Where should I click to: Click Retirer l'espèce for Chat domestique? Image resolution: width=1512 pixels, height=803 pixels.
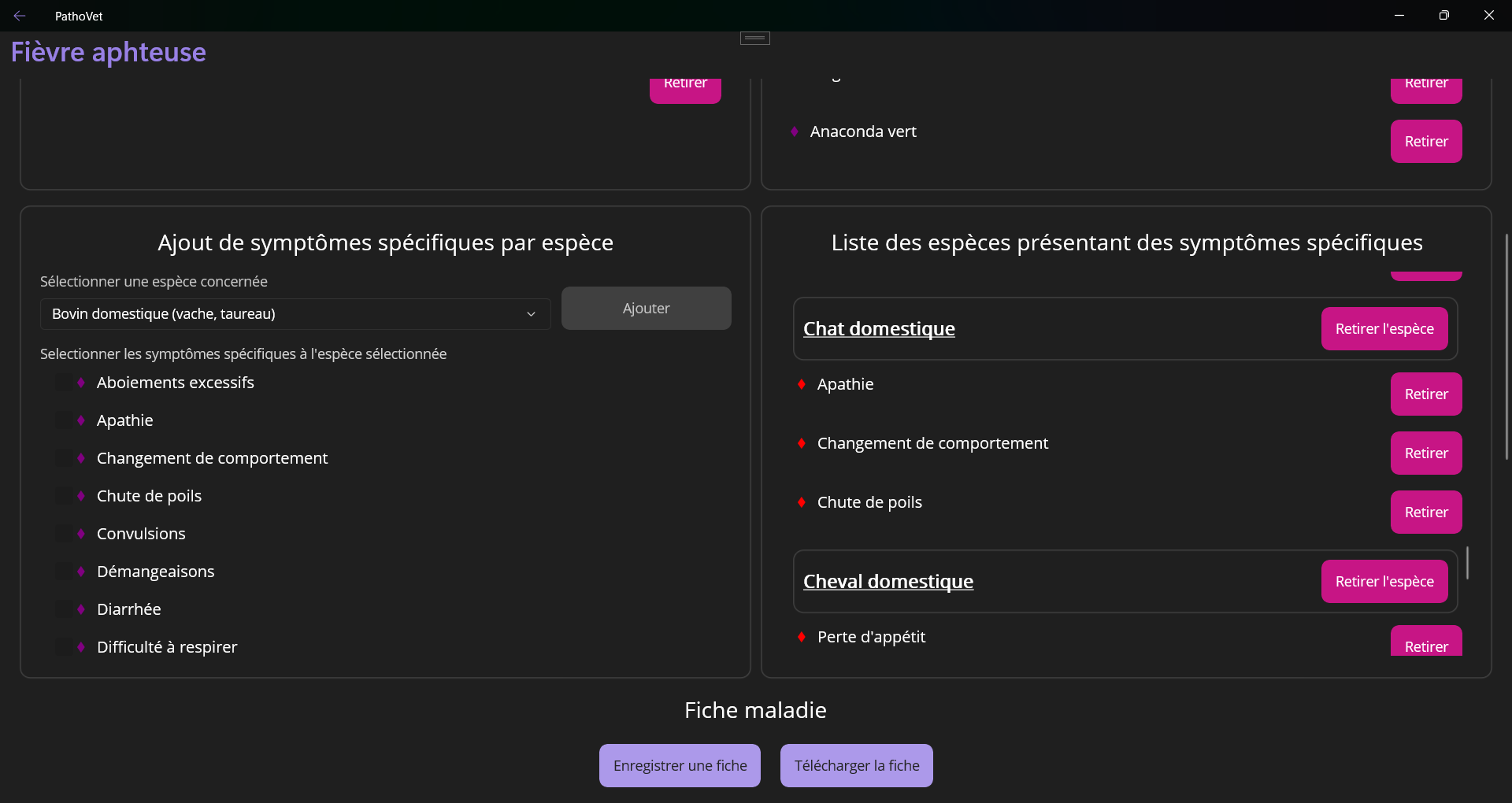point(1384,329)
